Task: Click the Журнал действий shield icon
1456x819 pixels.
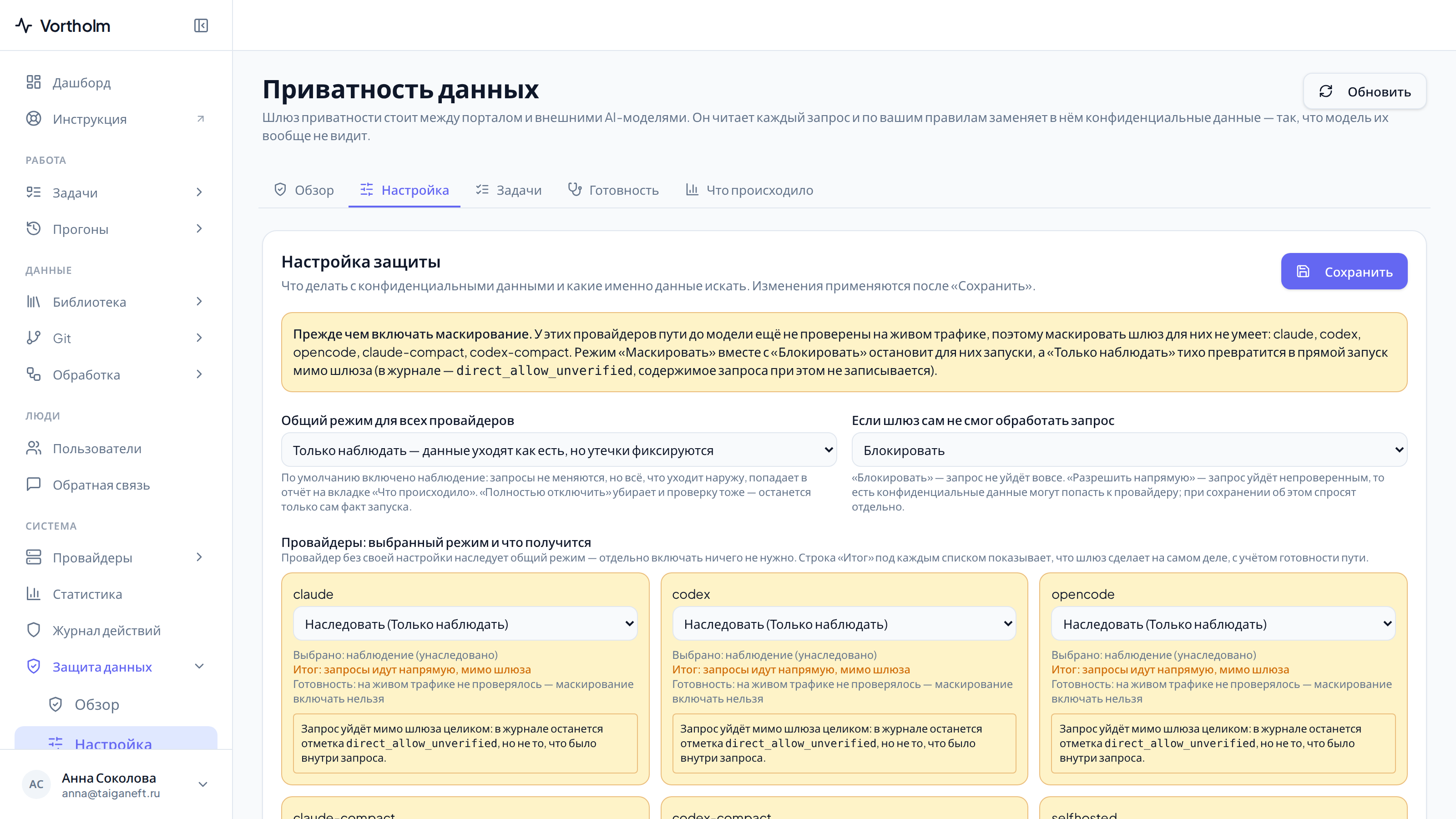Action: click(33, 630)
